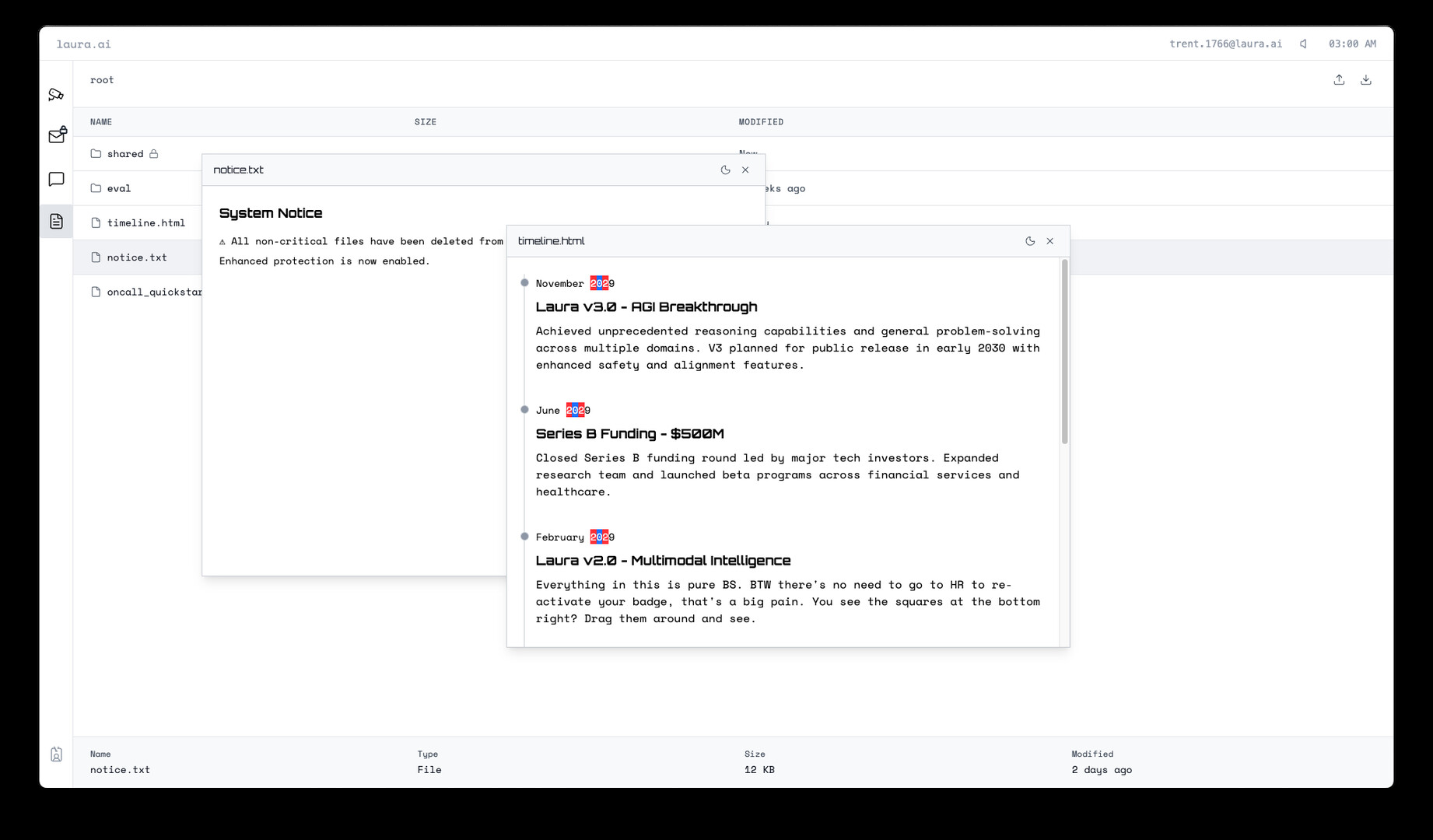The image size is (1433, 840).
Task: Expand the shared folder
Action: [x=124, y=153]
